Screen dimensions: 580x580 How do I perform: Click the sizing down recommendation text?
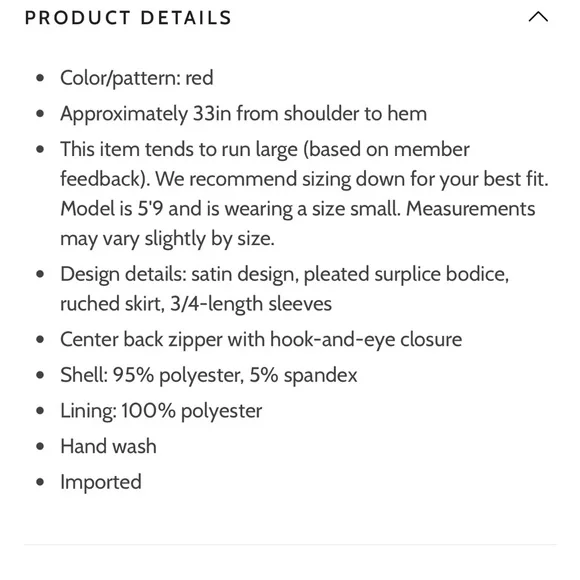(351, 179)
